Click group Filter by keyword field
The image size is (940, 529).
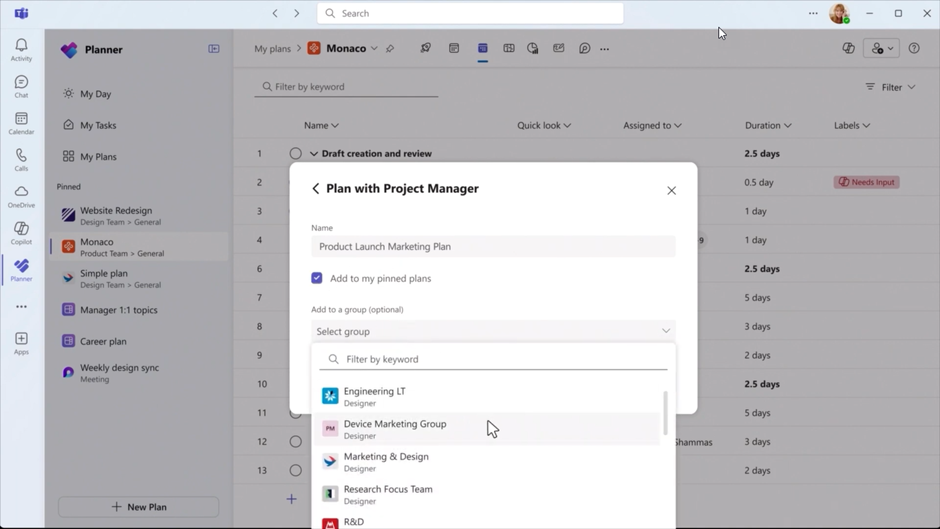(x=493, y=359)
